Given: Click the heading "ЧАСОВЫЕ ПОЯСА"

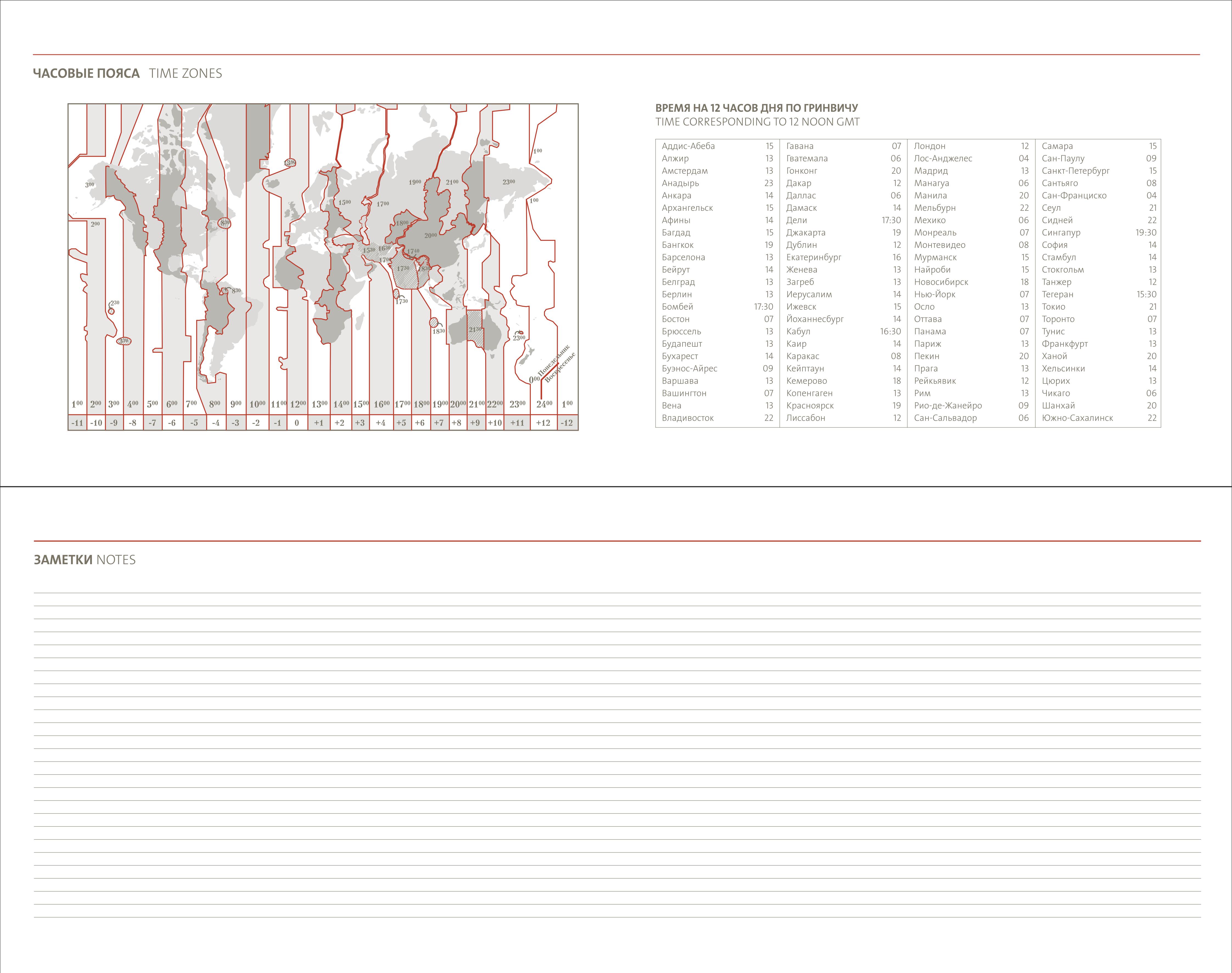Looking at the screenshot, I should pos(86,74).
